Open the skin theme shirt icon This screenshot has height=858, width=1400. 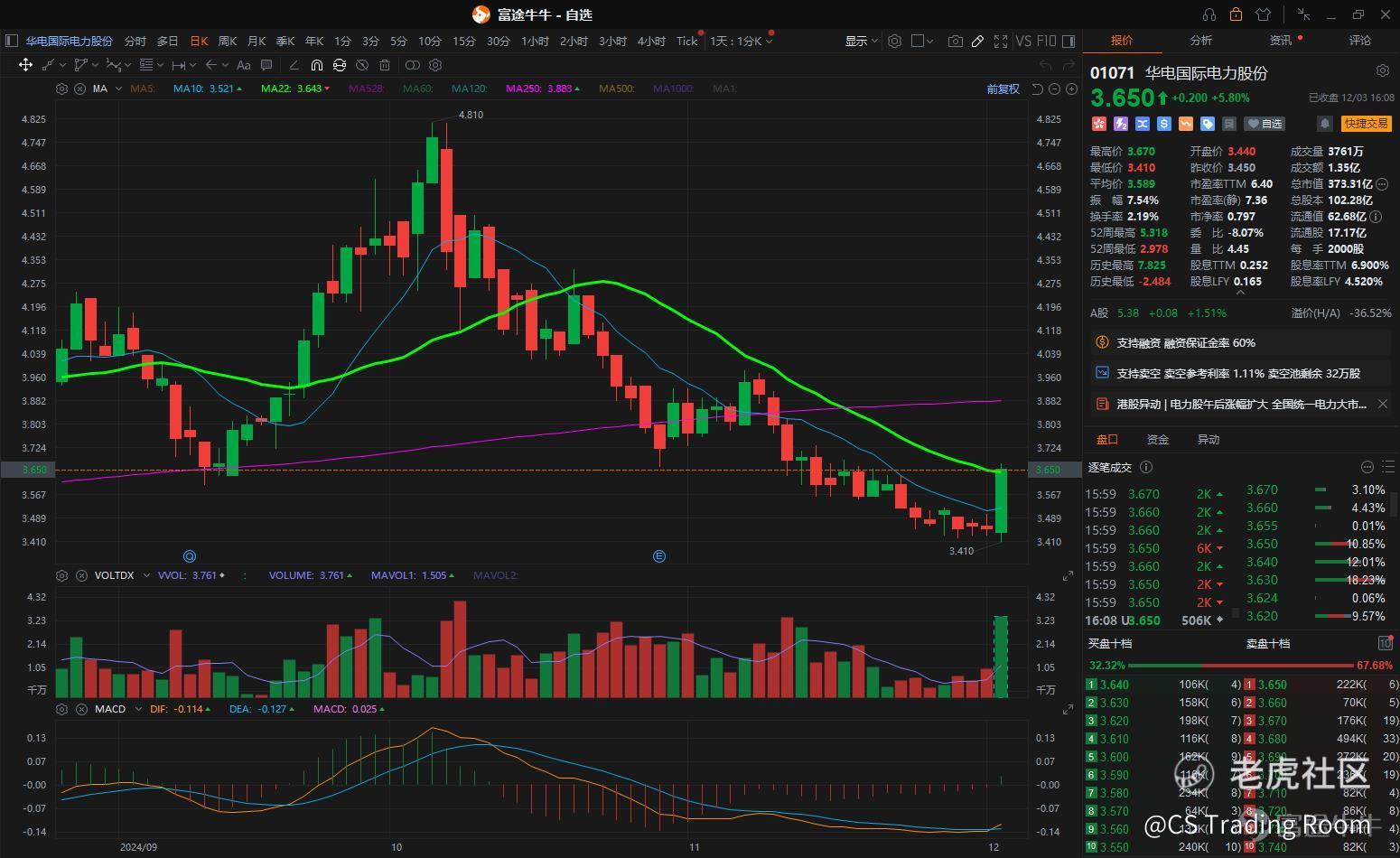(1263, 14)
